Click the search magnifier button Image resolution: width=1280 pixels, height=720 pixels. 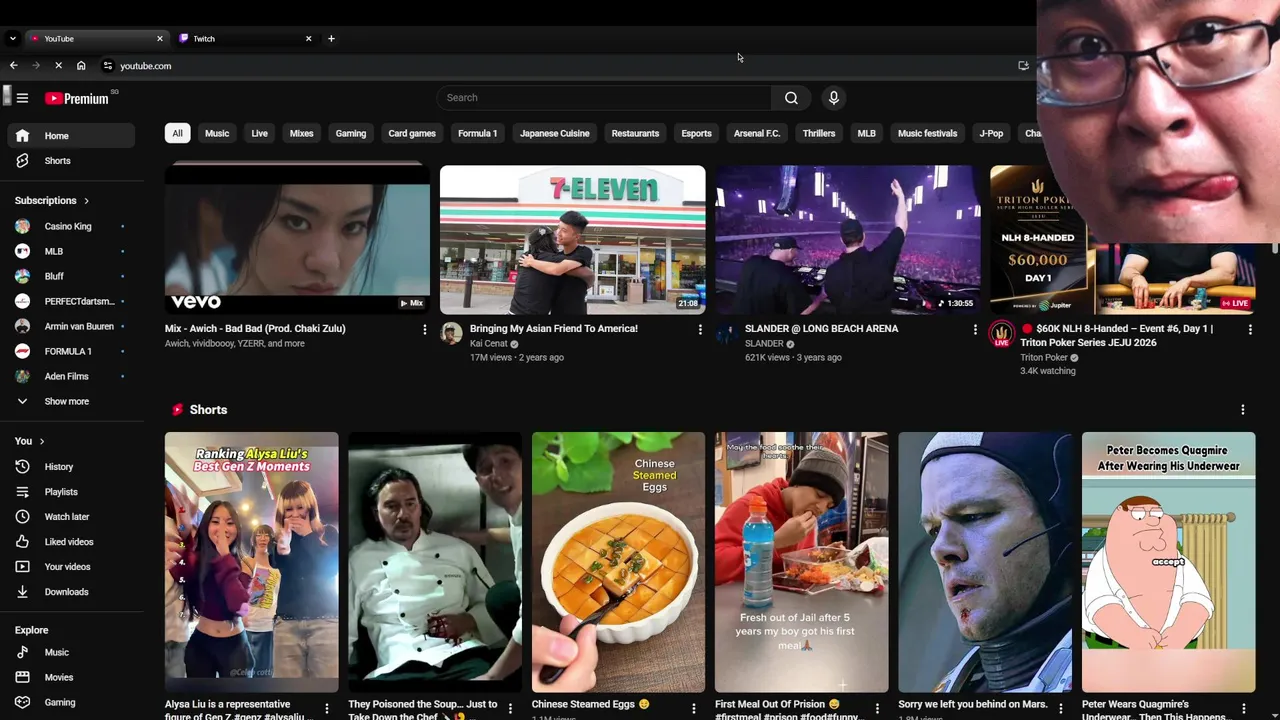791,98
